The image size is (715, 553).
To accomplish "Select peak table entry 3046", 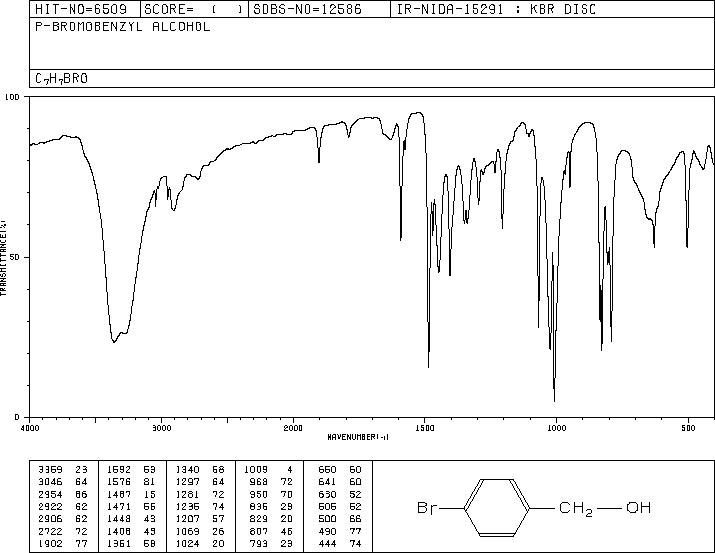I will click(x=51, y=482).
